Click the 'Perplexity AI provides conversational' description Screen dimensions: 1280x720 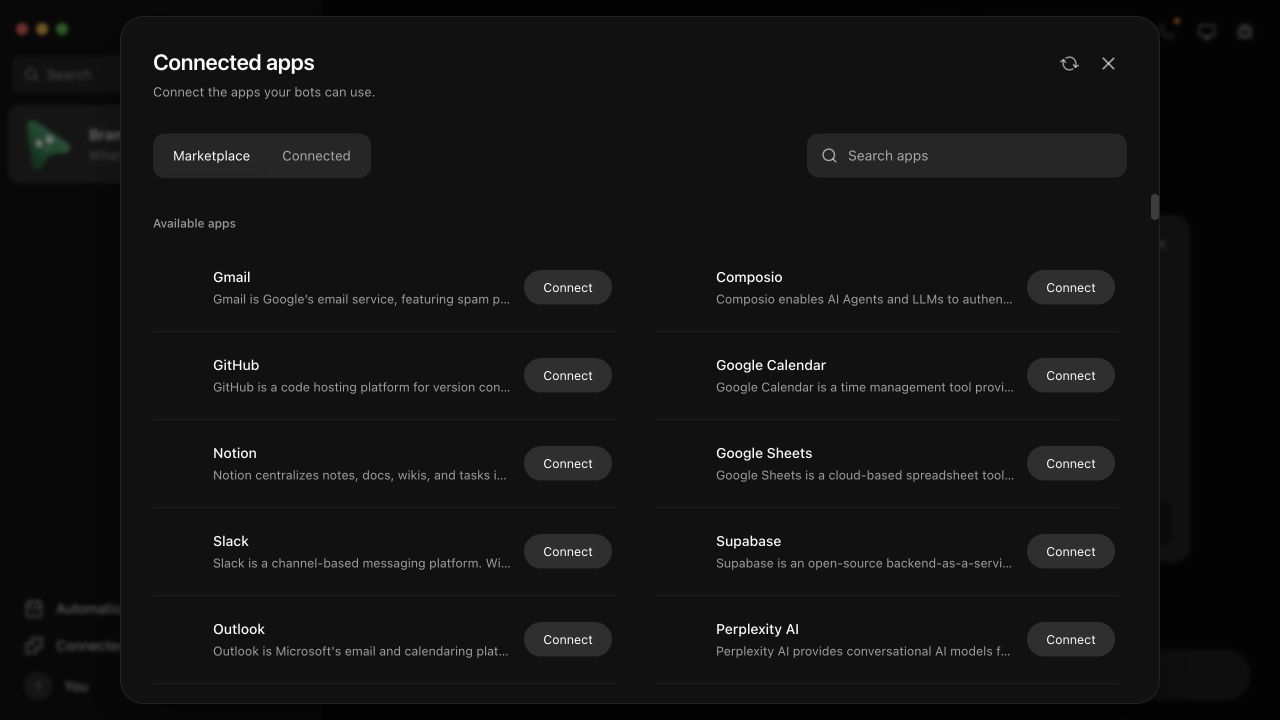click(x=863, y=651)
